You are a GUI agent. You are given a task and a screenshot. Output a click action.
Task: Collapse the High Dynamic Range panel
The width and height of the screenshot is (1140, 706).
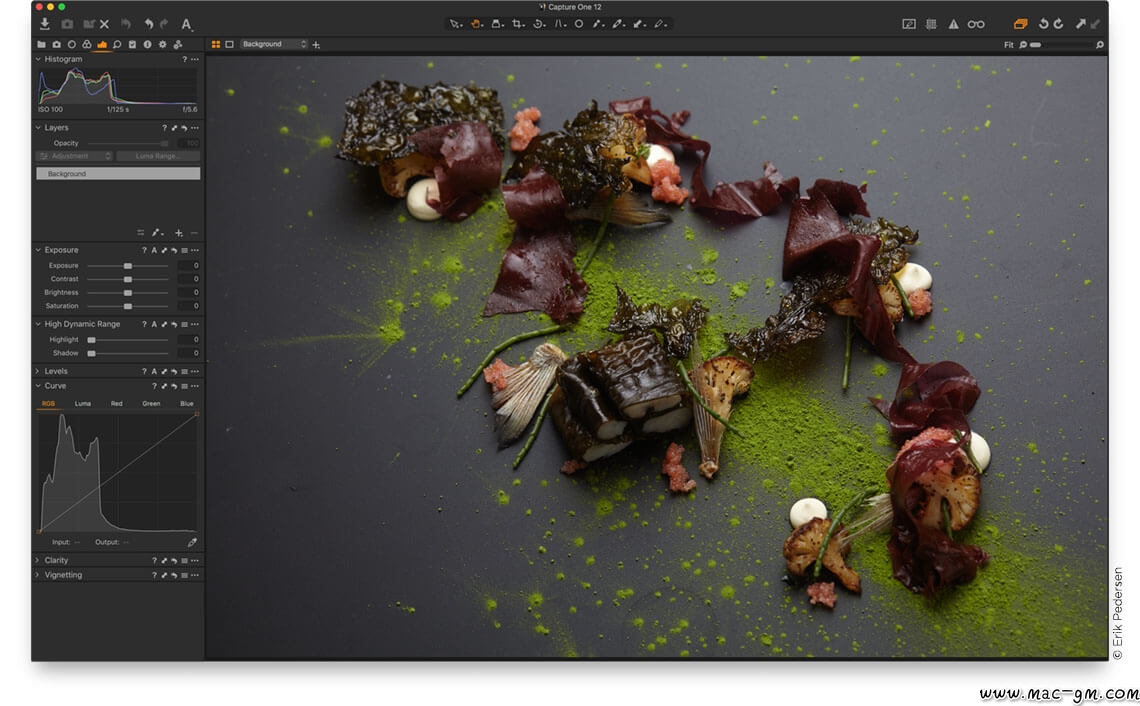[38, 324]
